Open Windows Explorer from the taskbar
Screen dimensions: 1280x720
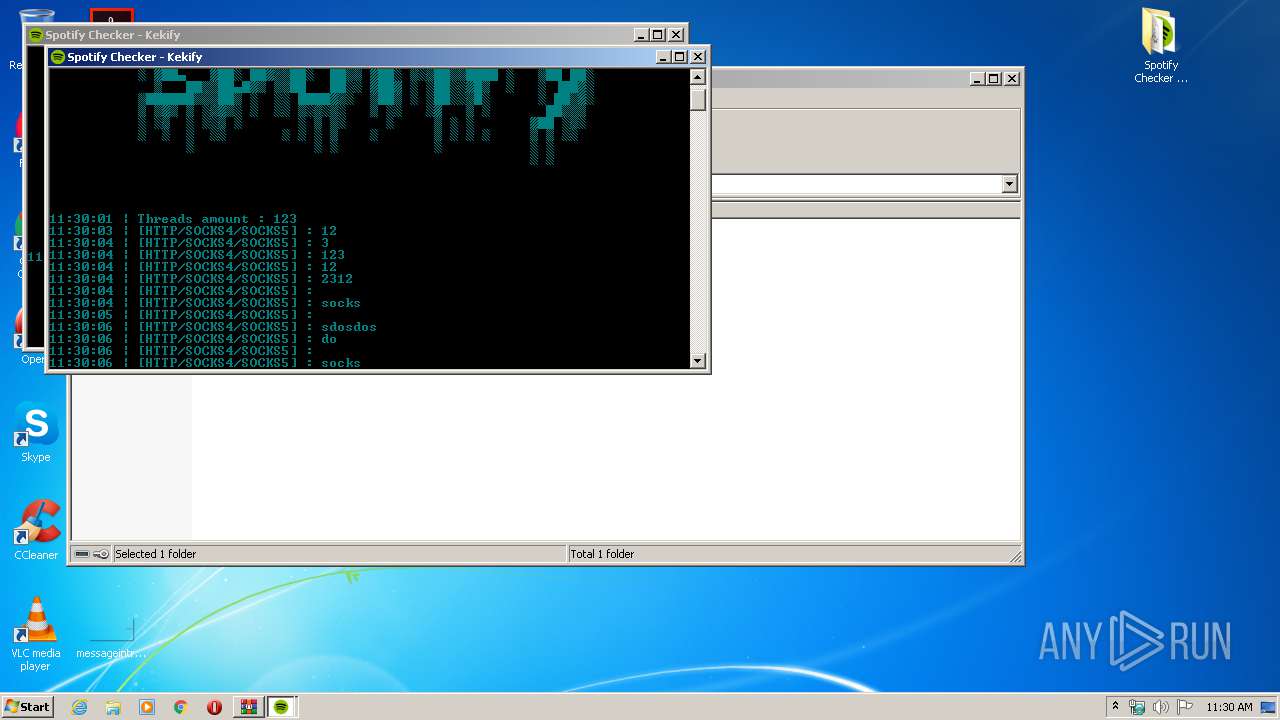(113, 707)
